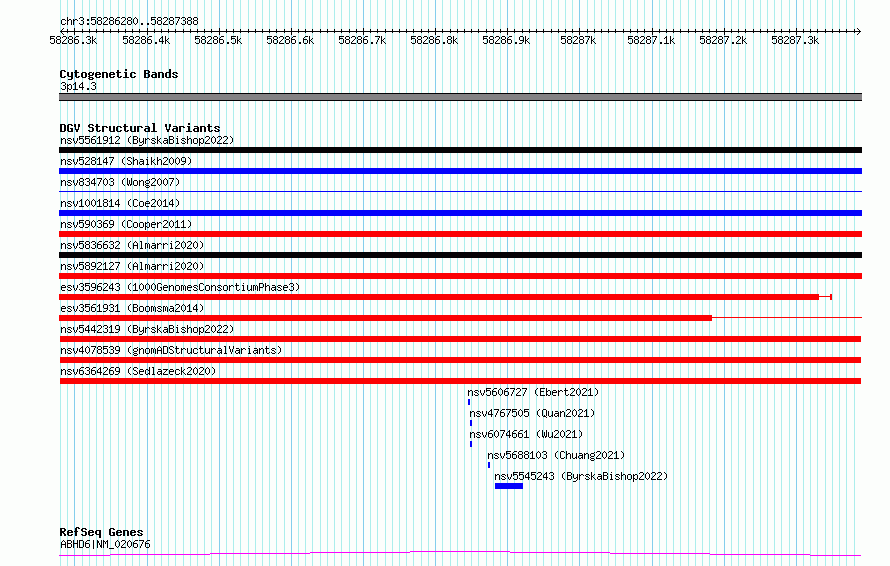Select the small blue nsv6074661 variant marker

pyautogui.click(x=471, y=444)
